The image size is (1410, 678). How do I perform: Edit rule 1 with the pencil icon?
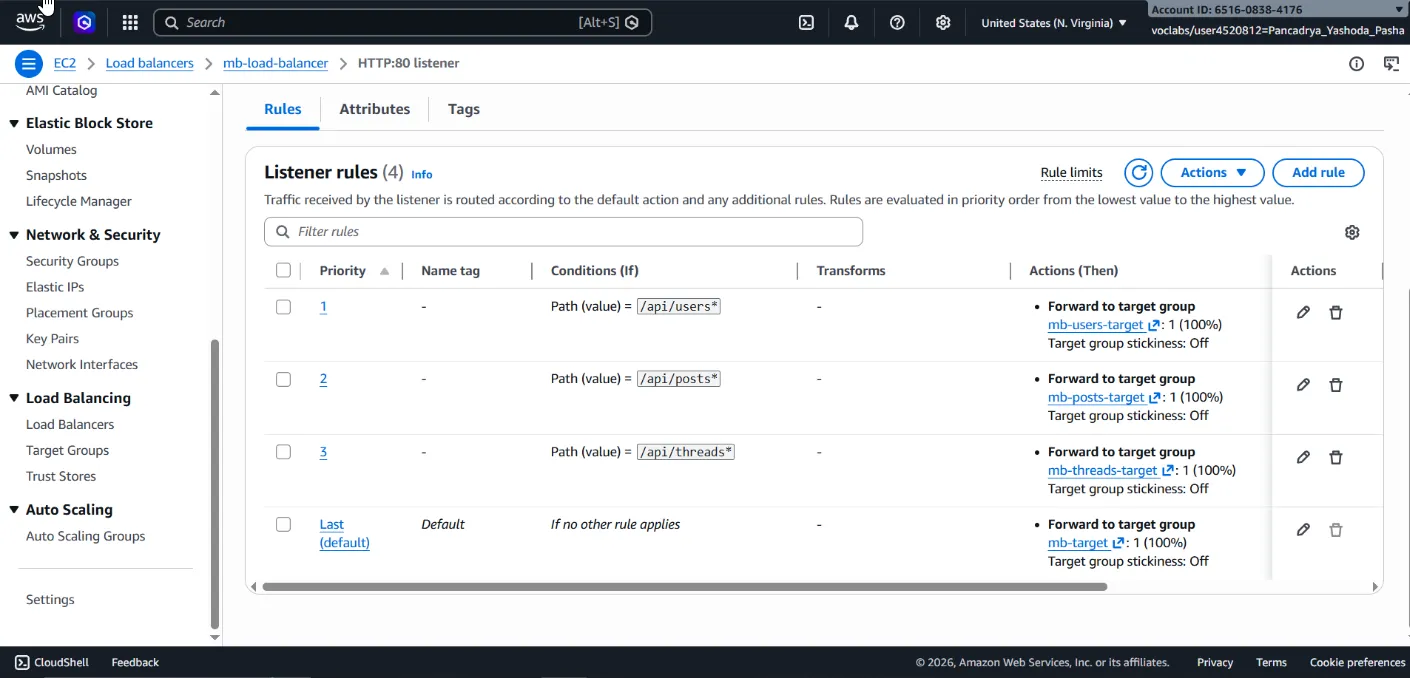pos(1303,312)
